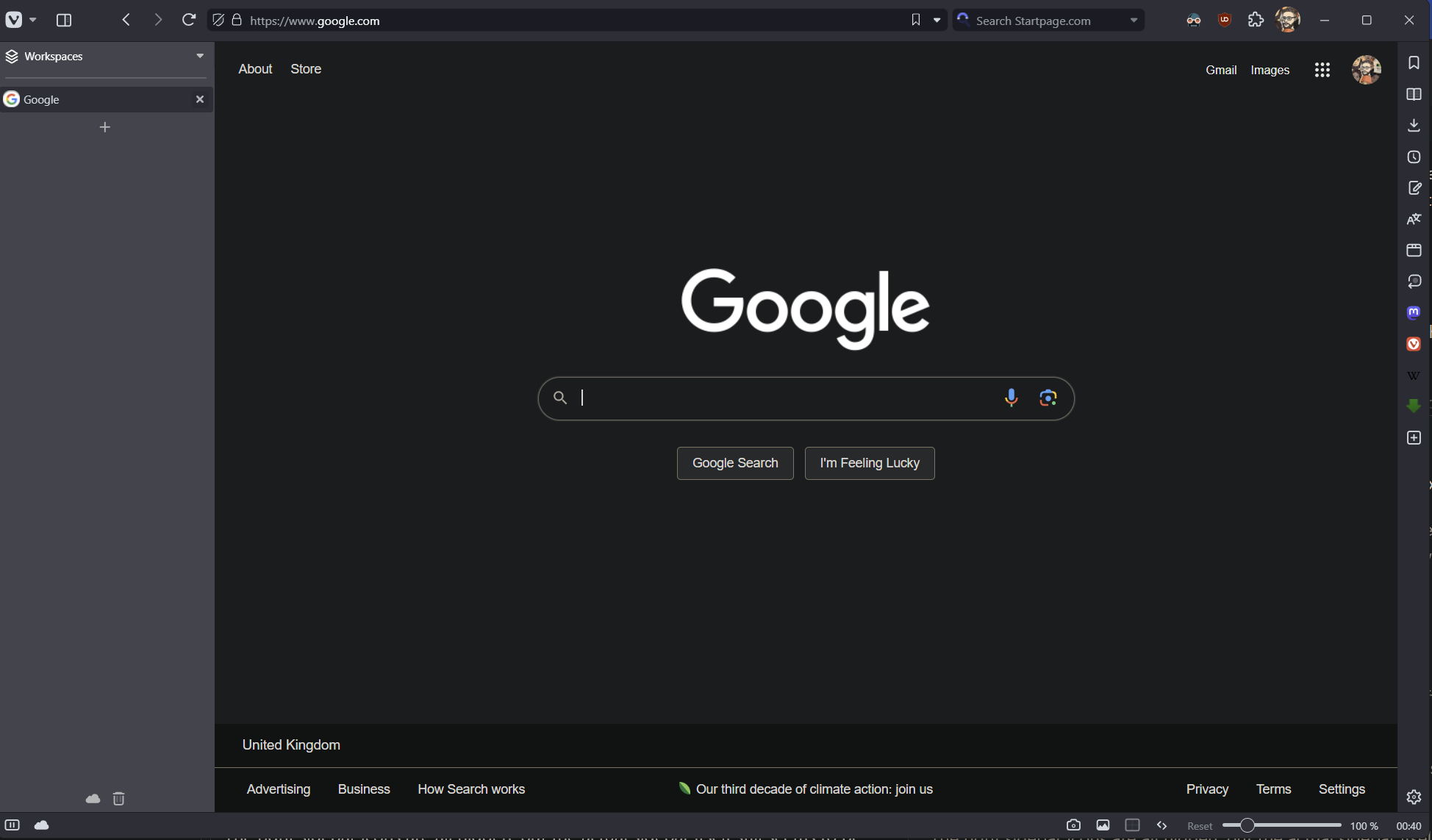This screenshot has height=840, width=1432.
Task: Search by image with Google Lens
Action: (x=1048, y=398)
